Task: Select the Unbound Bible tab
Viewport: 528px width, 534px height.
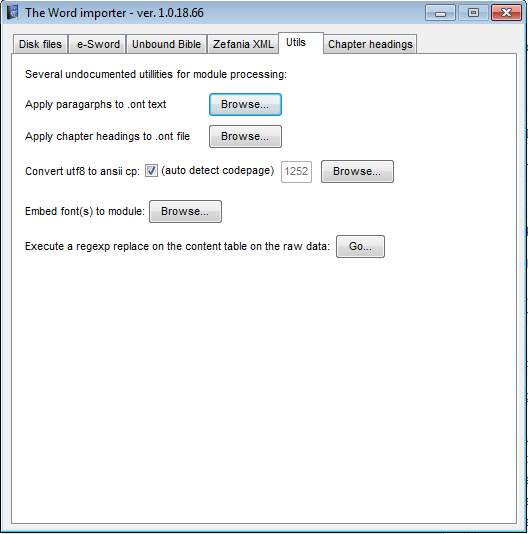Action: click(166, 44)
